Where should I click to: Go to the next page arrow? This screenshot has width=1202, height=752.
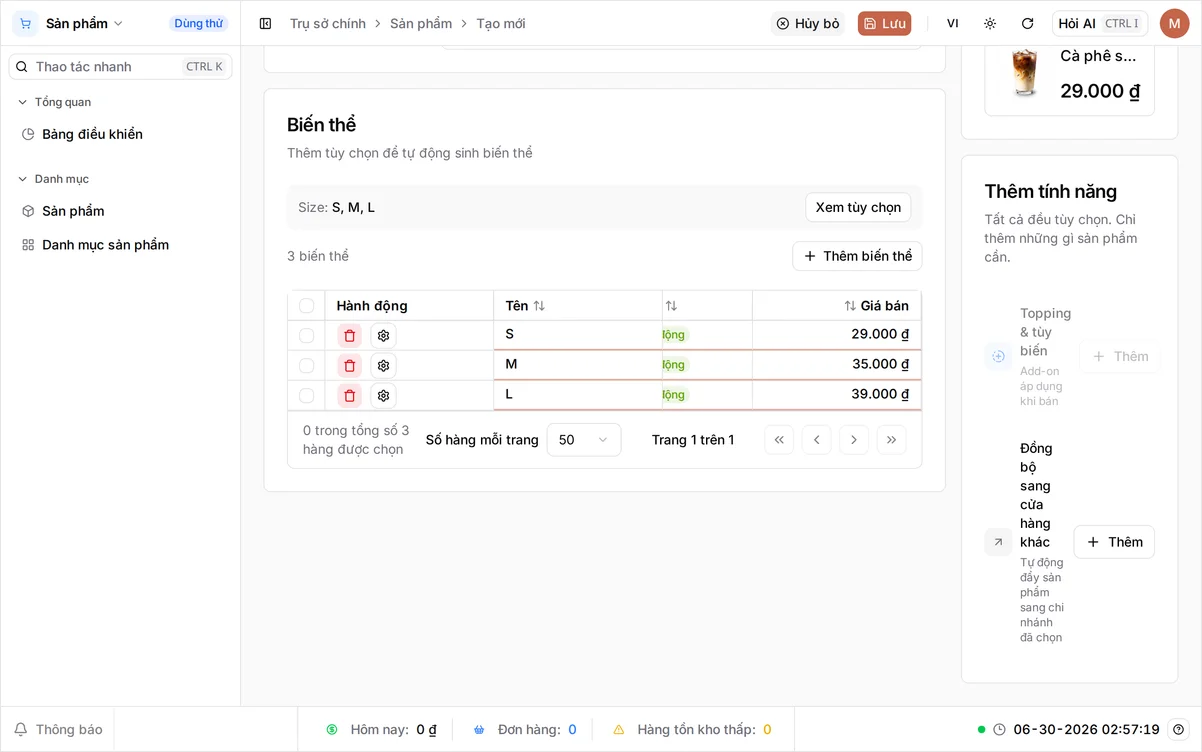click(x=853, y=440)
